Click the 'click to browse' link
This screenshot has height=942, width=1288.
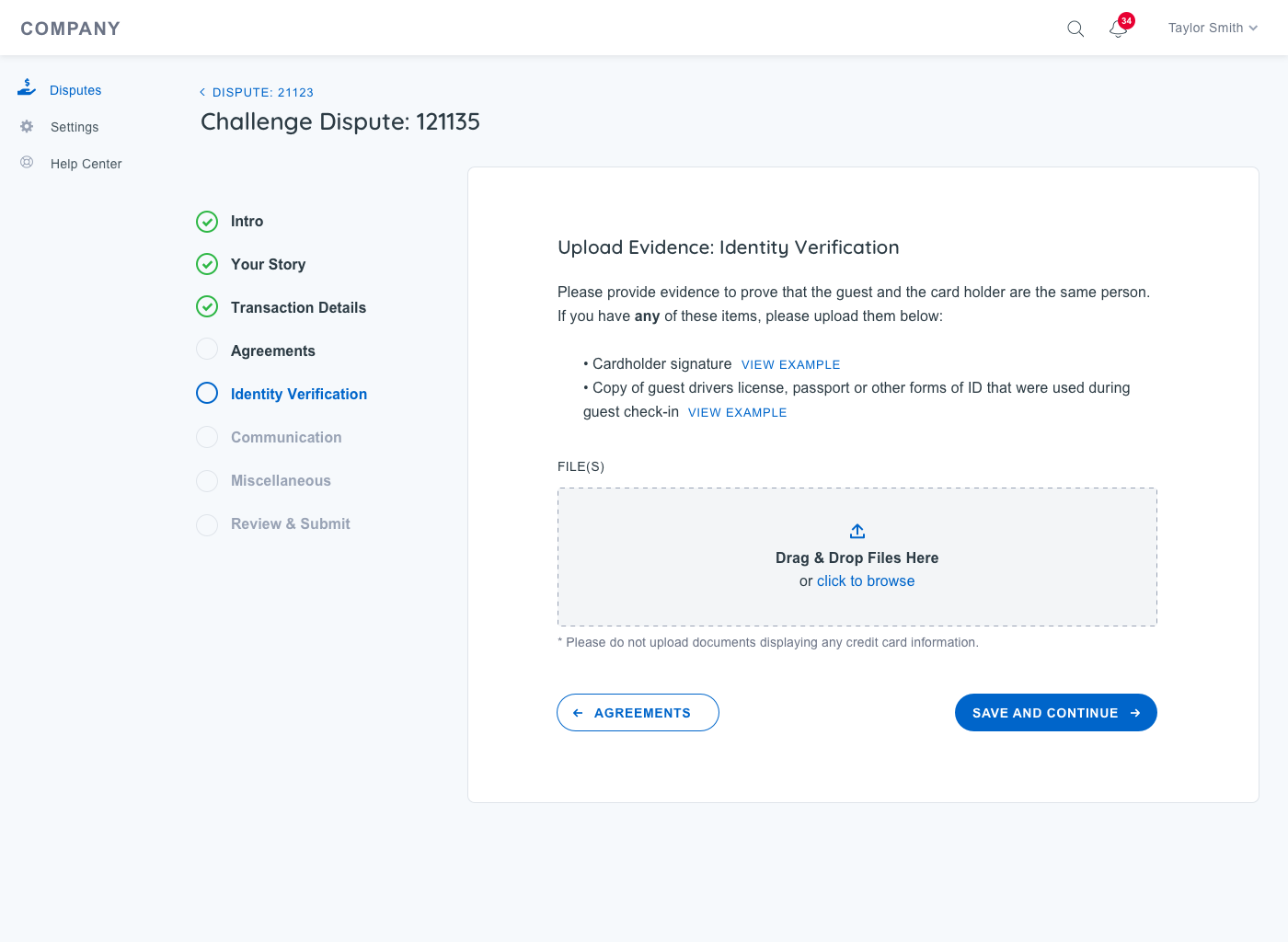(865, 581)
